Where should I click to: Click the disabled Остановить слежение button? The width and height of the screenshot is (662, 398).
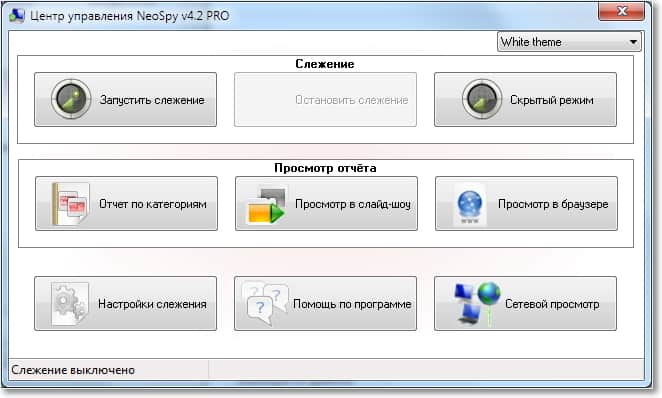click(325, 100)
